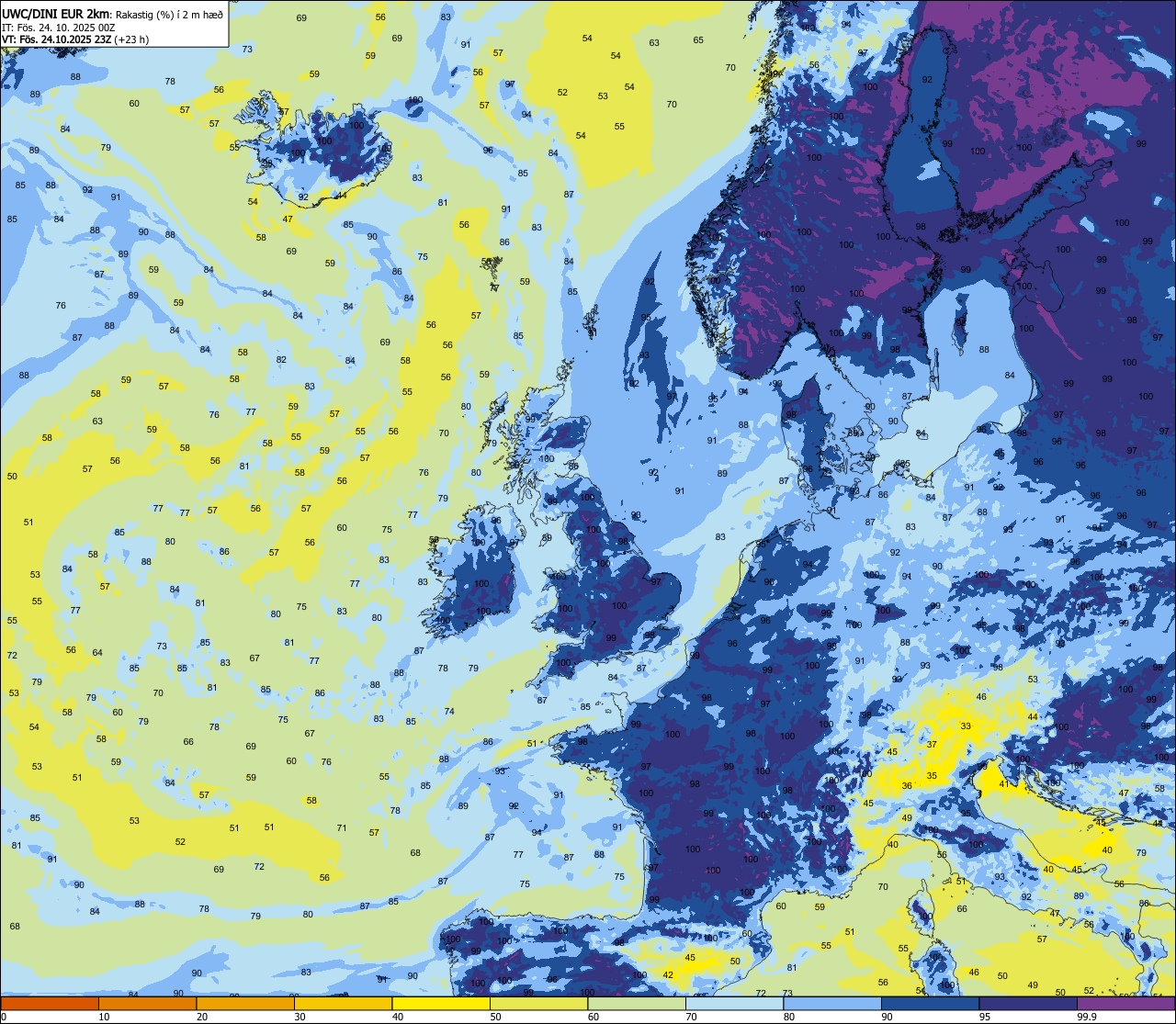Click the 0–10 percent dark orange legend swatch

click(50, 1003)
